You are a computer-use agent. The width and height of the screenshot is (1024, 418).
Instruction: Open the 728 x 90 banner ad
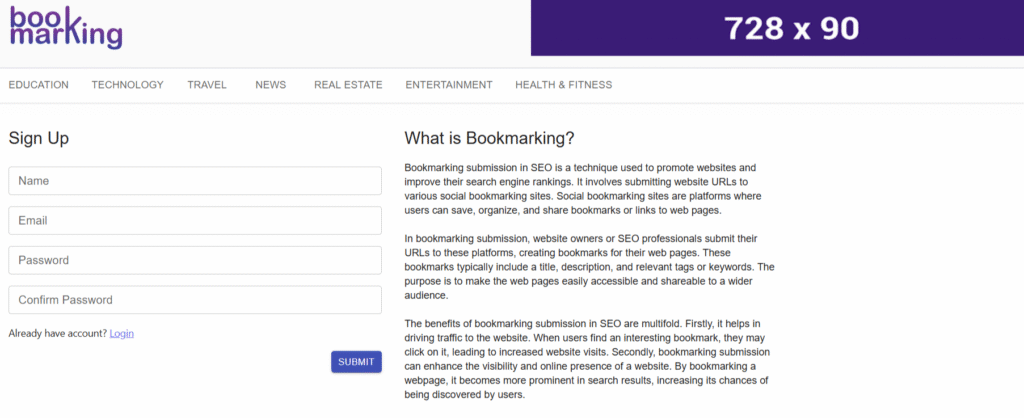(777, 28)
